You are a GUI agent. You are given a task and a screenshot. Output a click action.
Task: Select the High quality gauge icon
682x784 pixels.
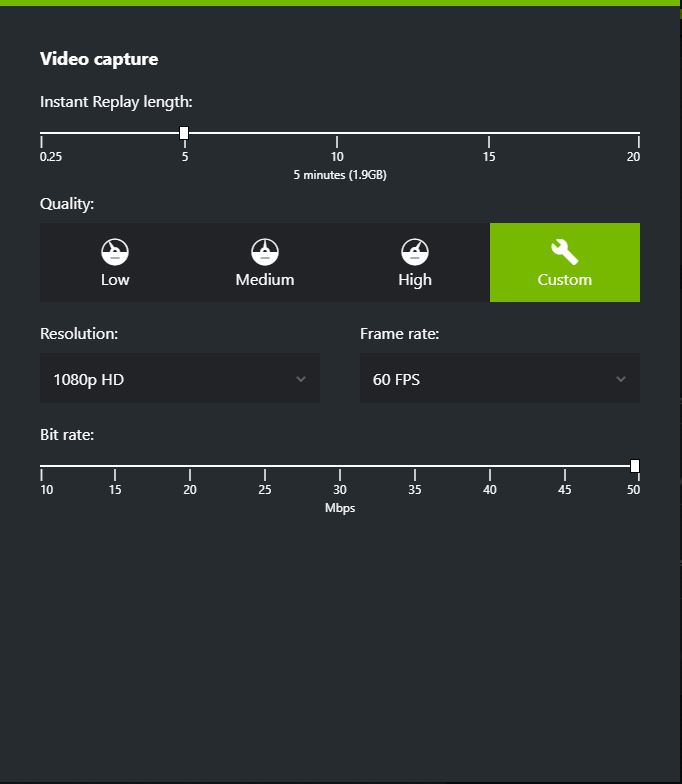(x=415, y=252)
